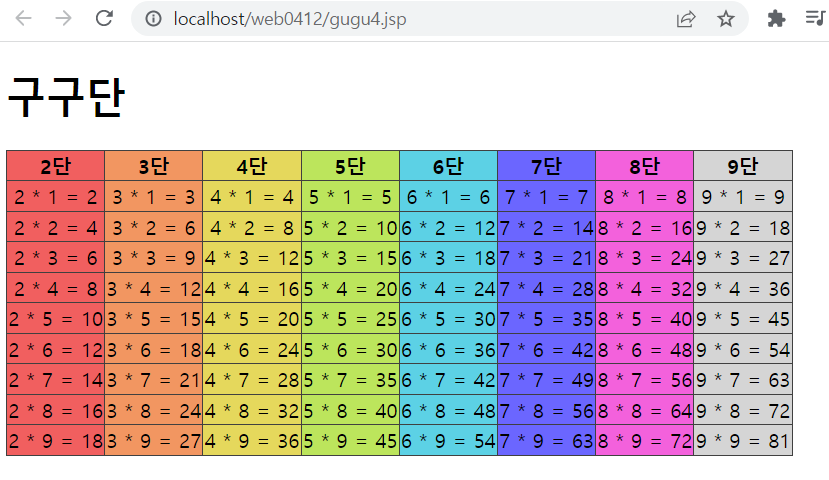Select cell 7 * 9 = 63
Viewport: 829px width, 480px height.
click(x=547, y=440)
